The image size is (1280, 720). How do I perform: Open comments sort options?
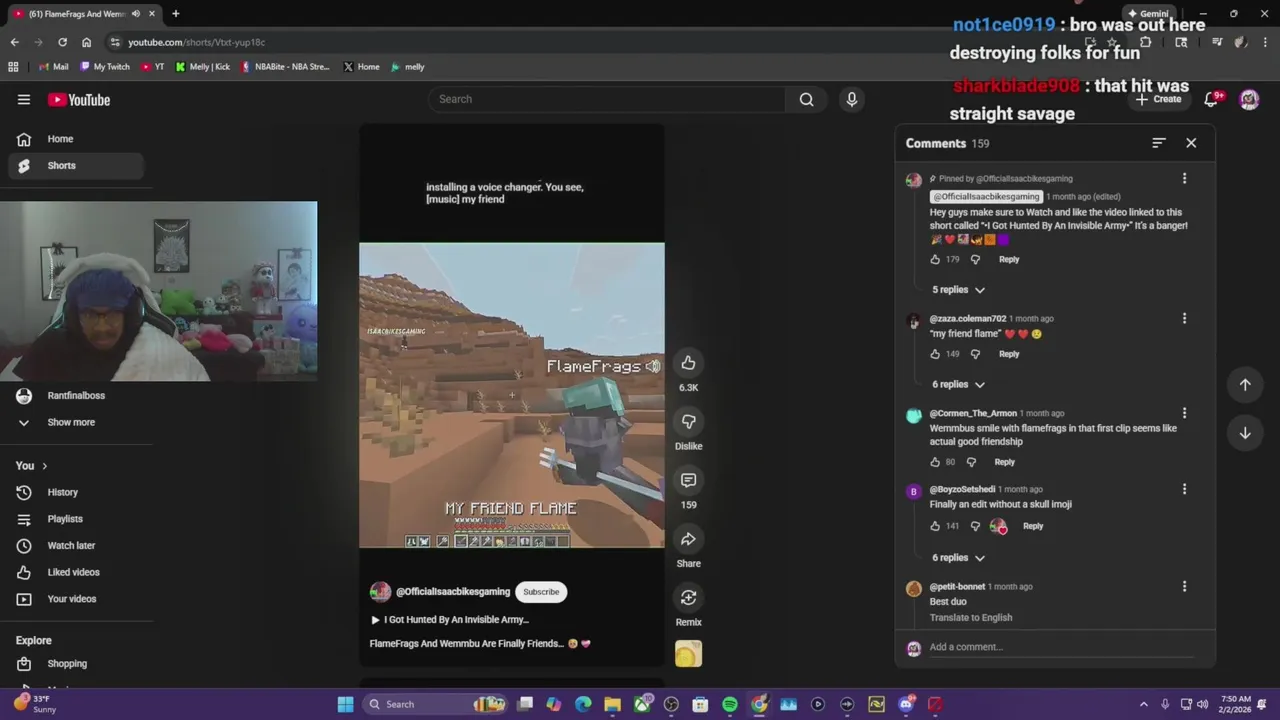point(1158,143)
